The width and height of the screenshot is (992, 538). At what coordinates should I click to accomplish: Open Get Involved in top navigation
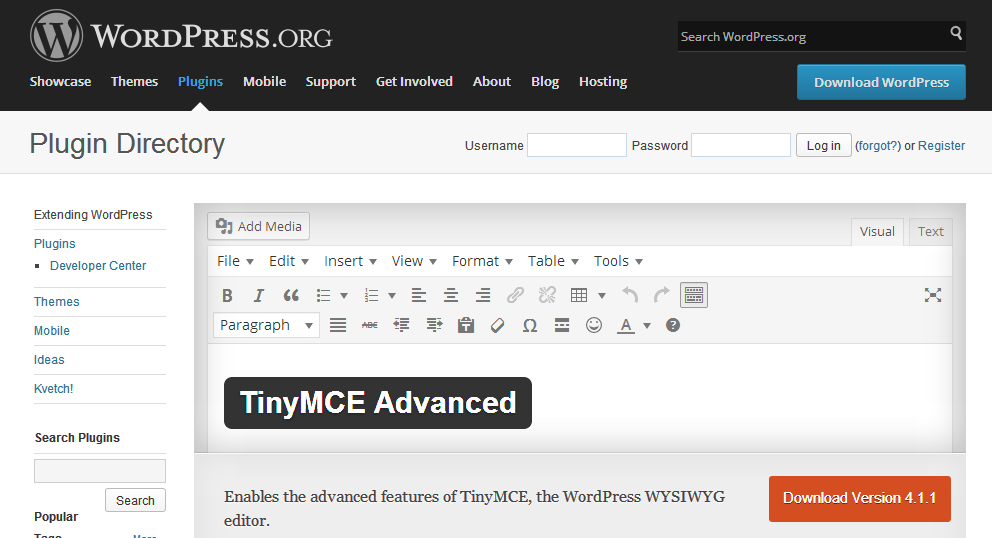(x=414, y=82)
